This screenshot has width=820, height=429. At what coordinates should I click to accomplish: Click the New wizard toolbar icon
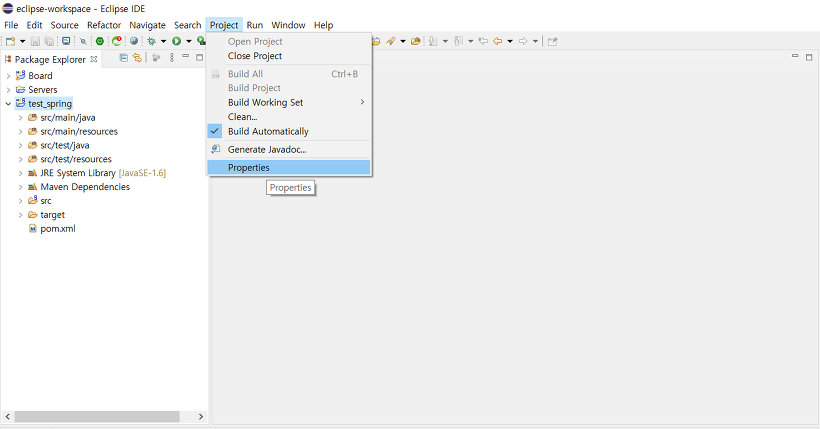[x=10, y=41]
